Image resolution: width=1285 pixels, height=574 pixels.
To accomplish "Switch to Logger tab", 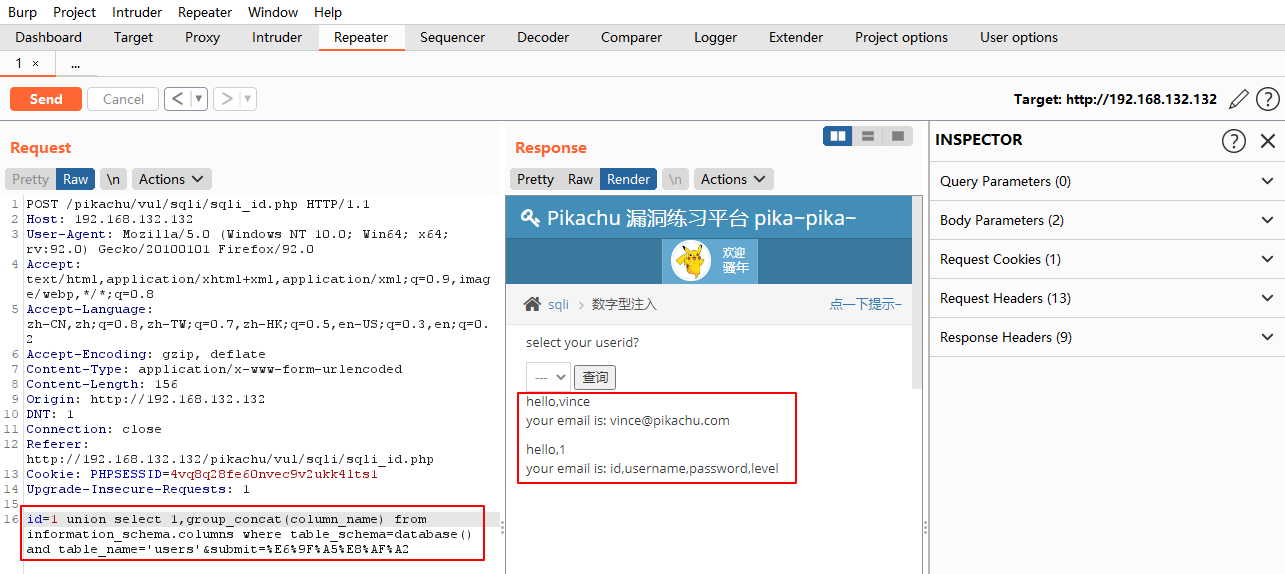I will pyautogui.click(x=716, y=37).
